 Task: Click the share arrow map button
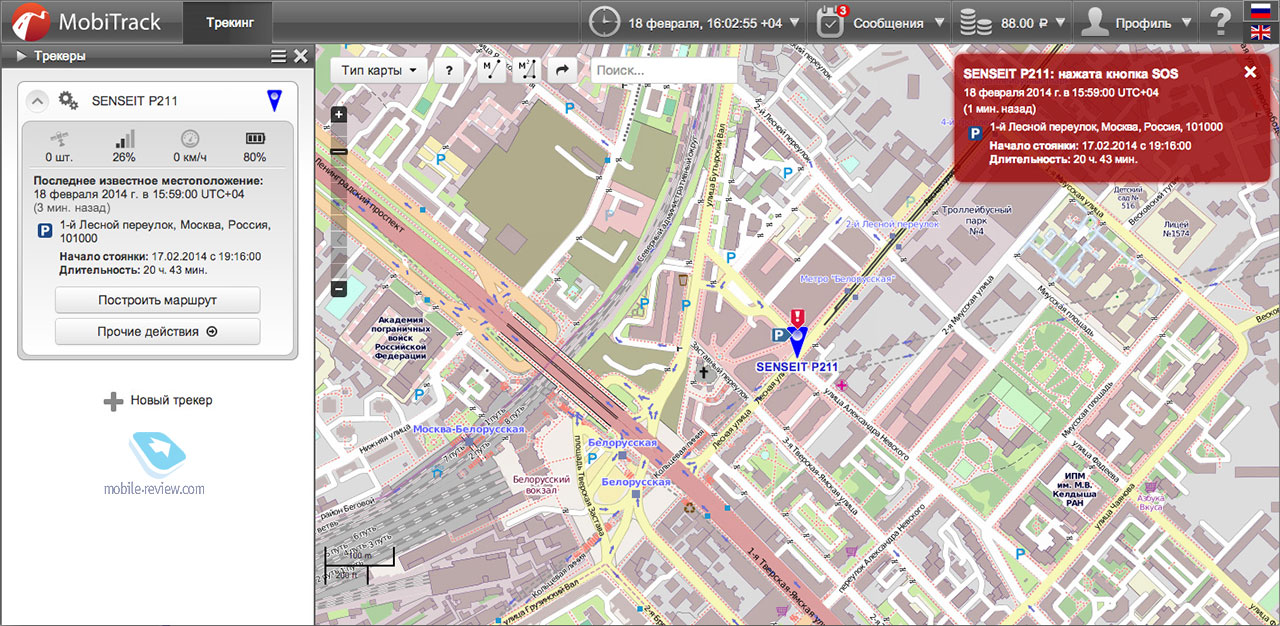pyautogui.click(x=562, y=70)
